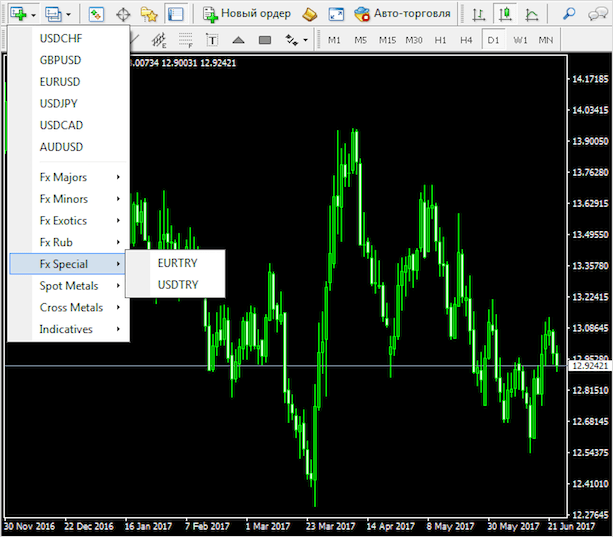This screenshot has height=537, width=613.
Task: Select EURTRY from the Fx Special submenu
Action: tap(177, 263)
